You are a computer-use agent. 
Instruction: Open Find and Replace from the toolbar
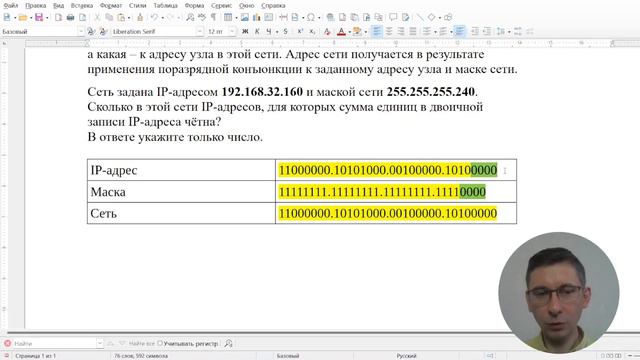[x=190, y=17]
